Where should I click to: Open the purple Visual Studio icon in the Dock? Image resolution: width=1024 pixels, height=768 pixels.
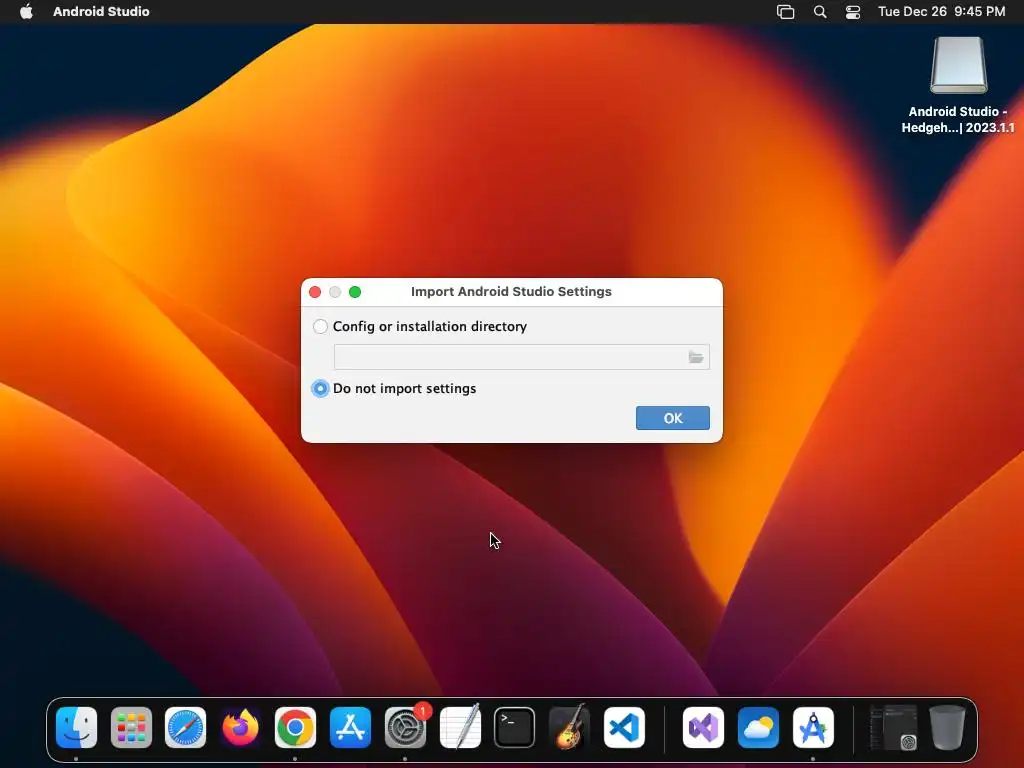703,728
